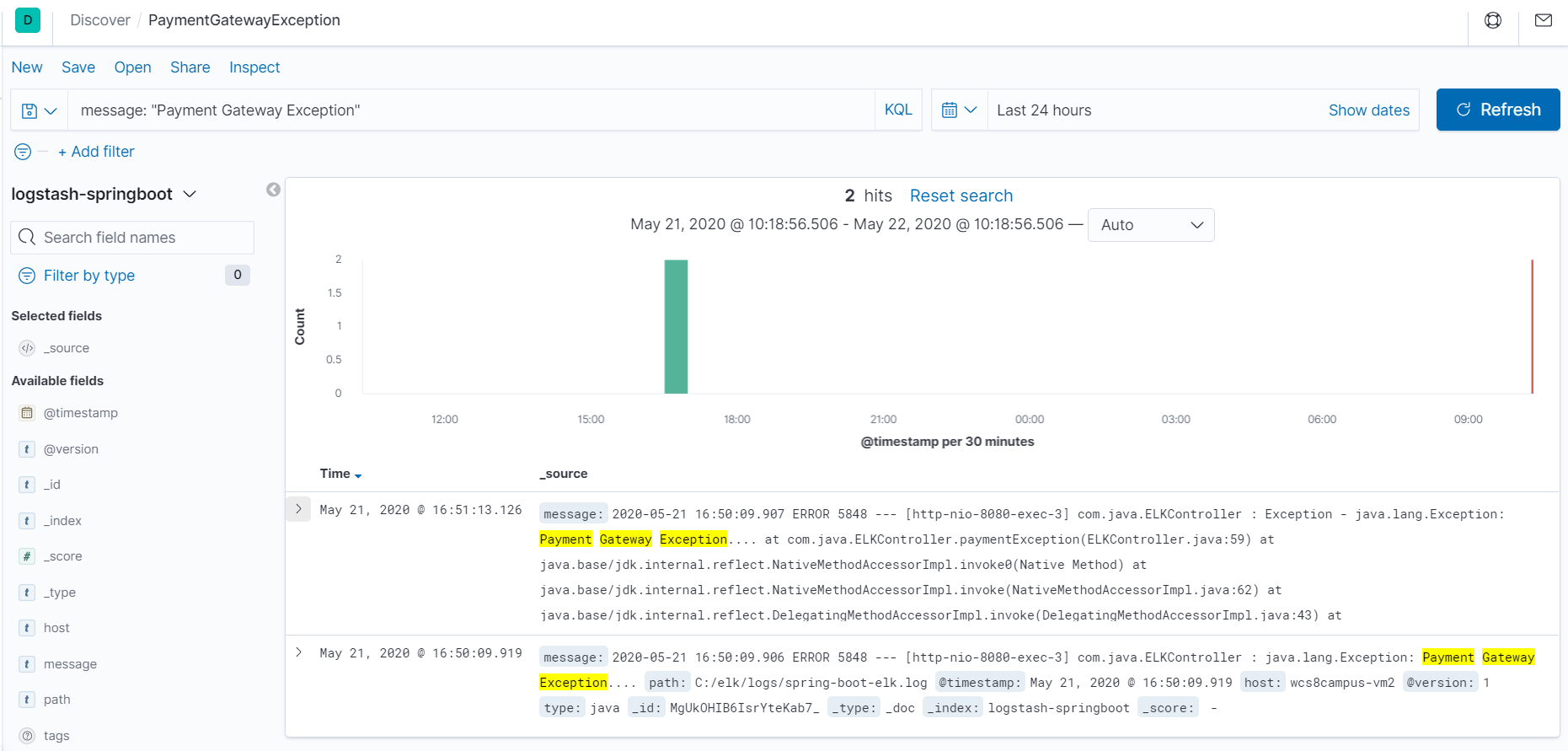The height and width of the screenshot is (751, 1568).
Task: Click the _score number type icon
Action: (27, 556)
